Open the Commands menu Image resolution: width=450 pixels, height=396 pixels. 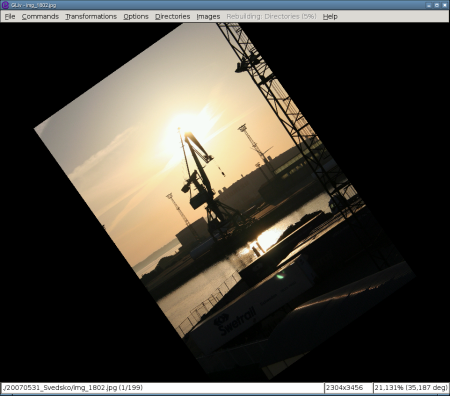(40, 16)
